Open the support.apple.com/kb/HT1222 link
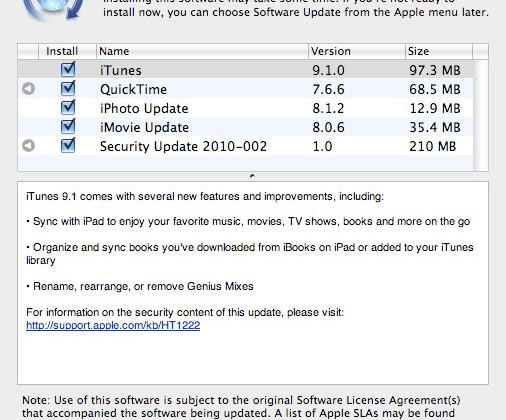This screenshot has width=506, height=420. 113,325
